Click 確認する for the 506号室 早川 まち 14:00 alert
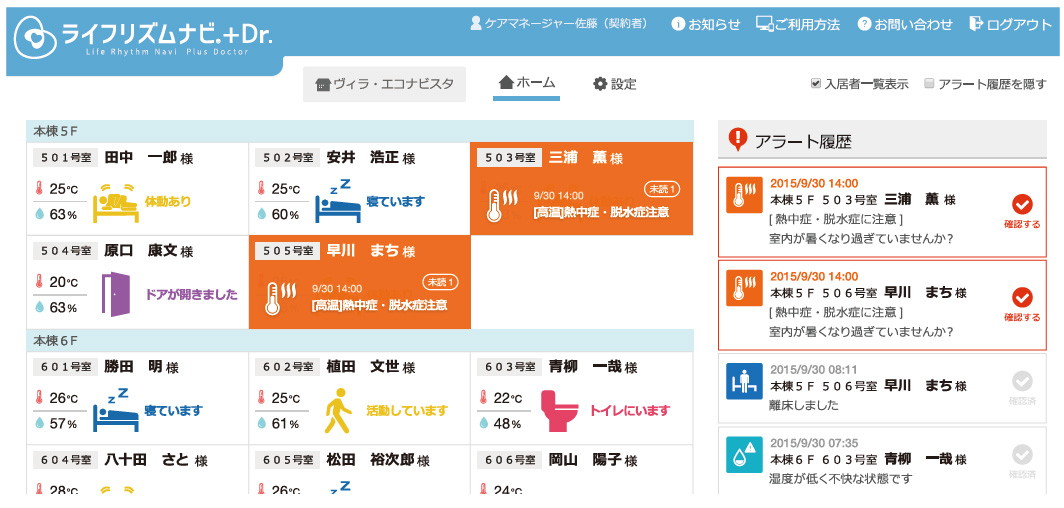The image size is (1064, 508). [x=1022, y=305]
